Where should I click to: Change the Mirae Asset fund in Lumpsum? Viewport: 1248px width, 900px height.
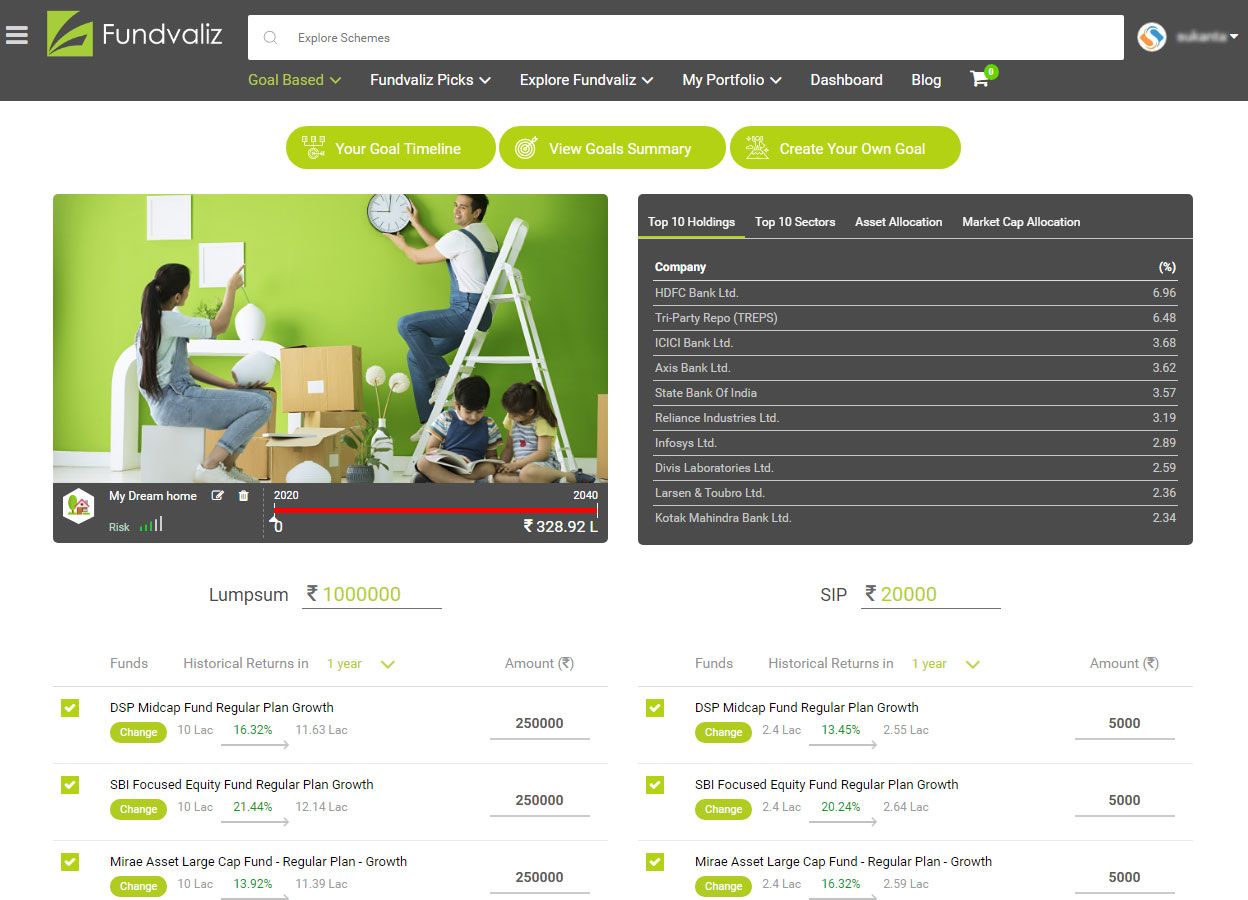coord(138,886)
